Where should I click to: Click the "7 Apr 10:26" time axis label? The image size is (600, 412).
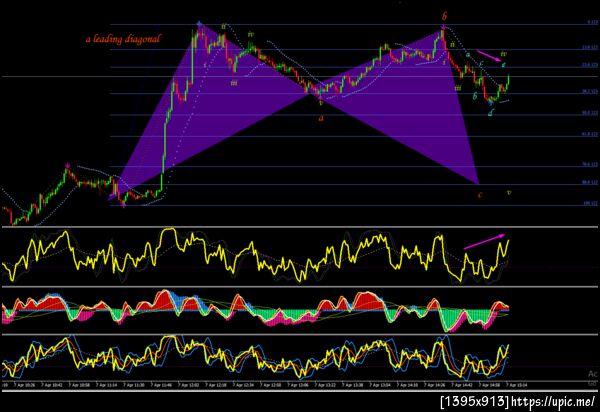[24, 385]
